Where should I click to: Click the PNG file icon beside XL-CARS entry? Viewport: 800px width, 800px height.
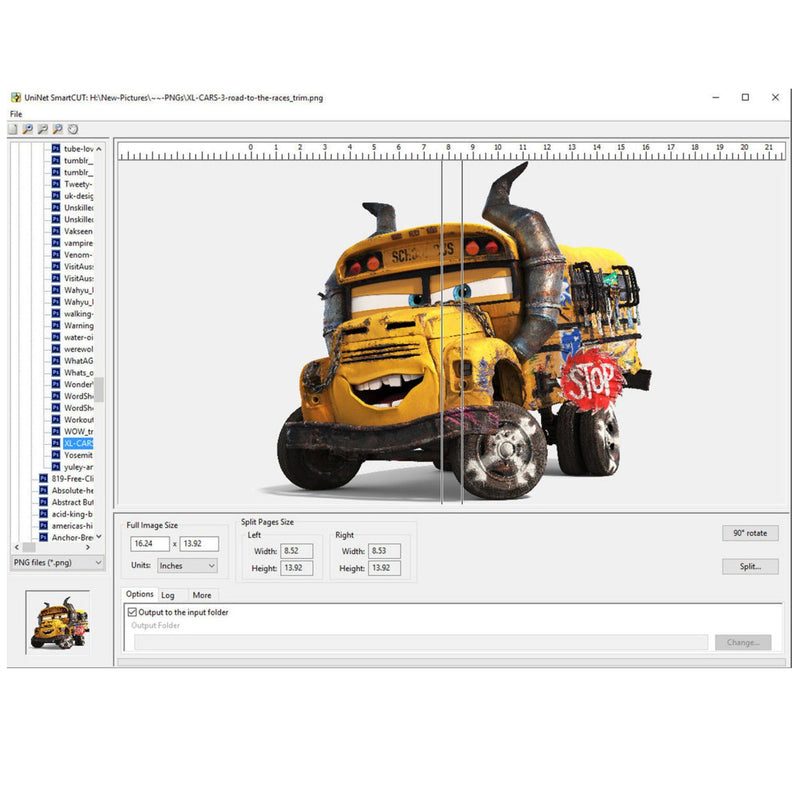pyautogui.click(x=54, y=442)
